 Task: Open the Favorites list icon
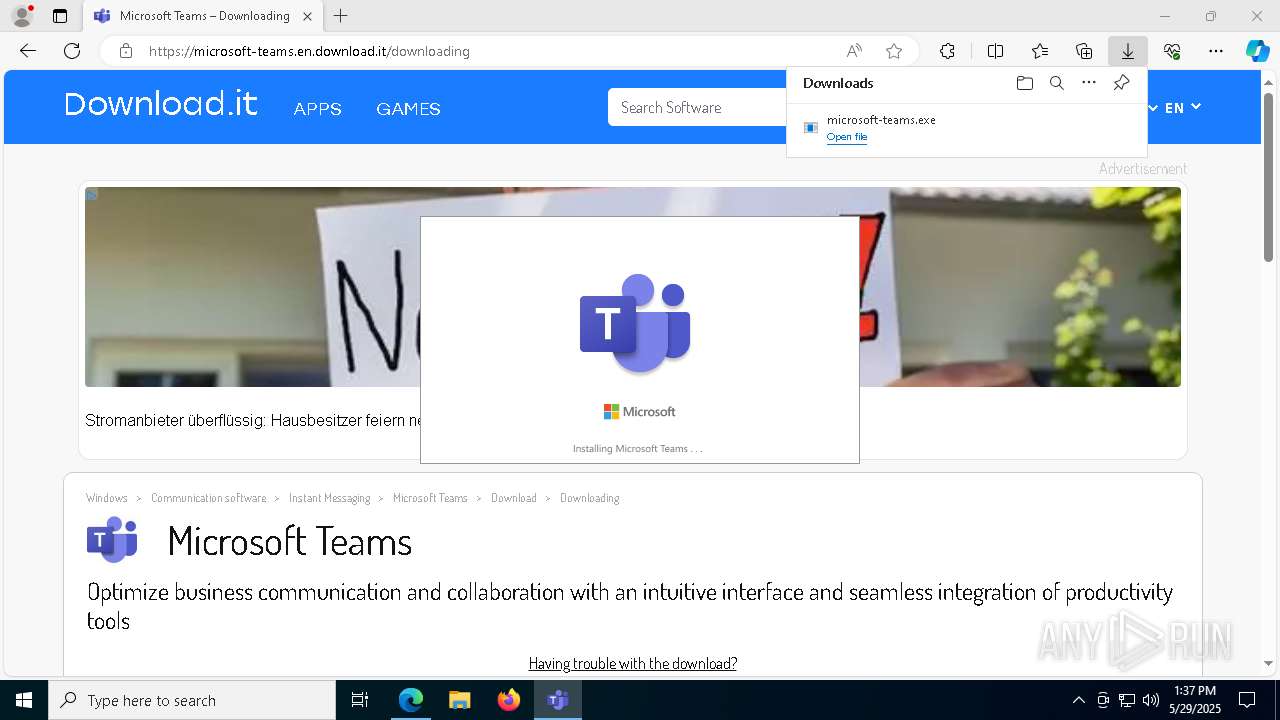[1040, 51]
